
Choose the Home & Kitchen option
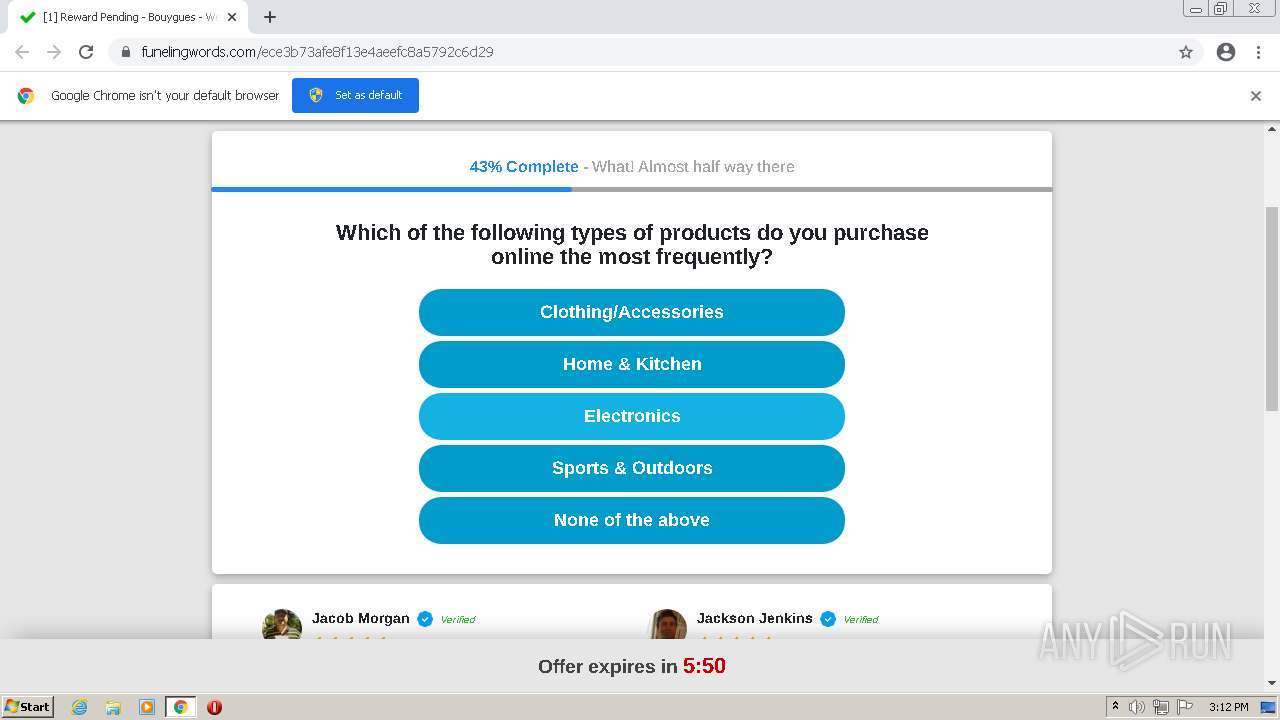point(632,364)
